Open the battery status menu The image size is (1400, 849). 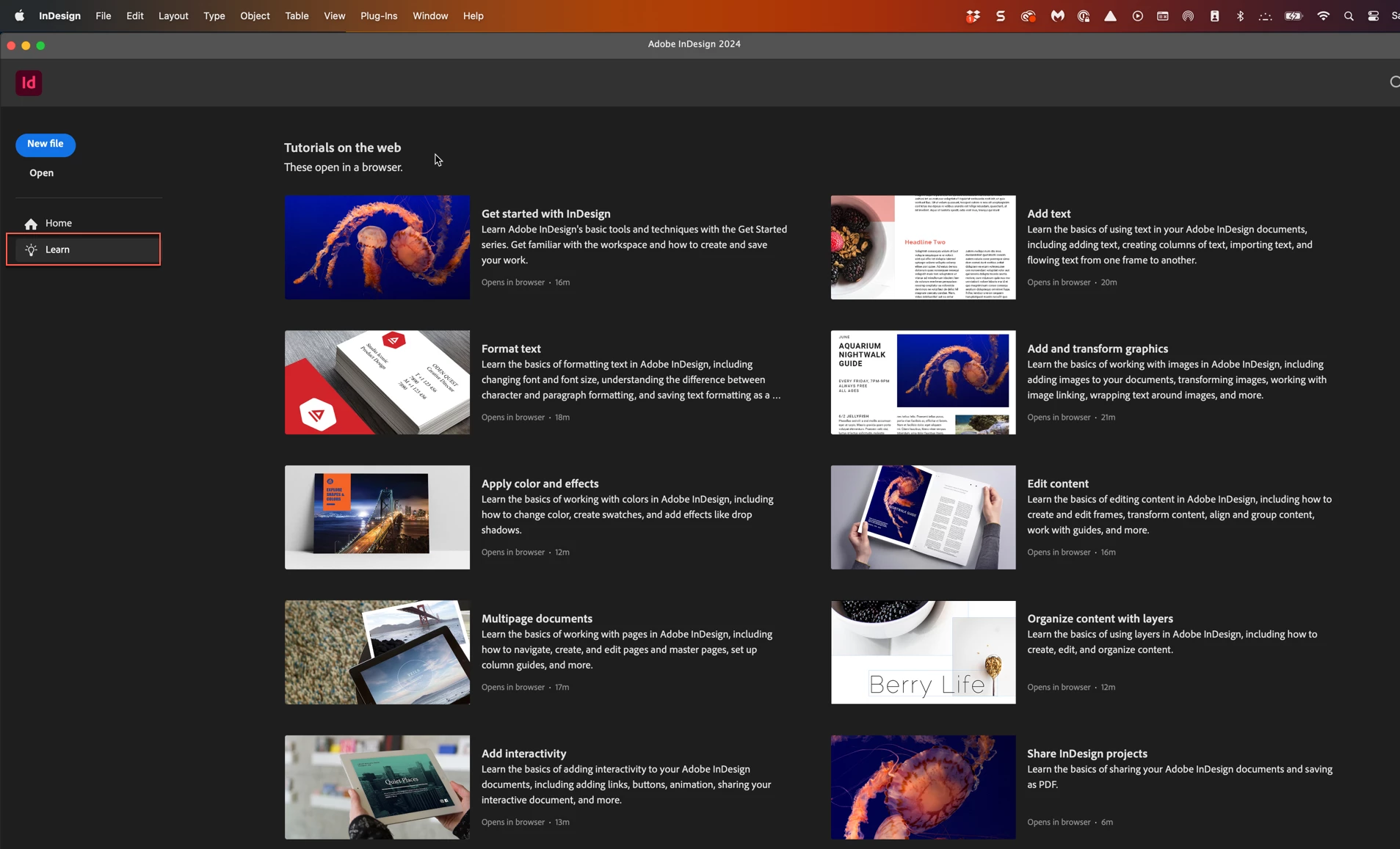1294,15
